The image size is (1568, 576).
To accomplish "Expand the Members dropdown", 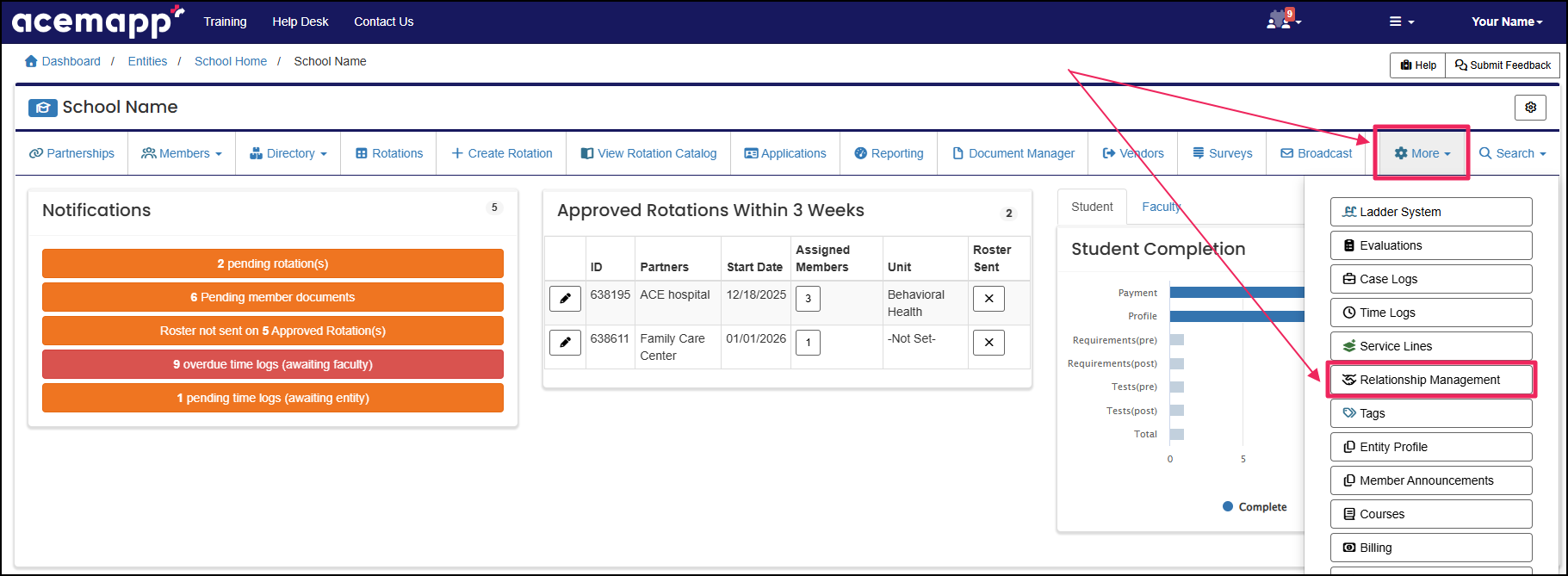I will tap(182, 153).
